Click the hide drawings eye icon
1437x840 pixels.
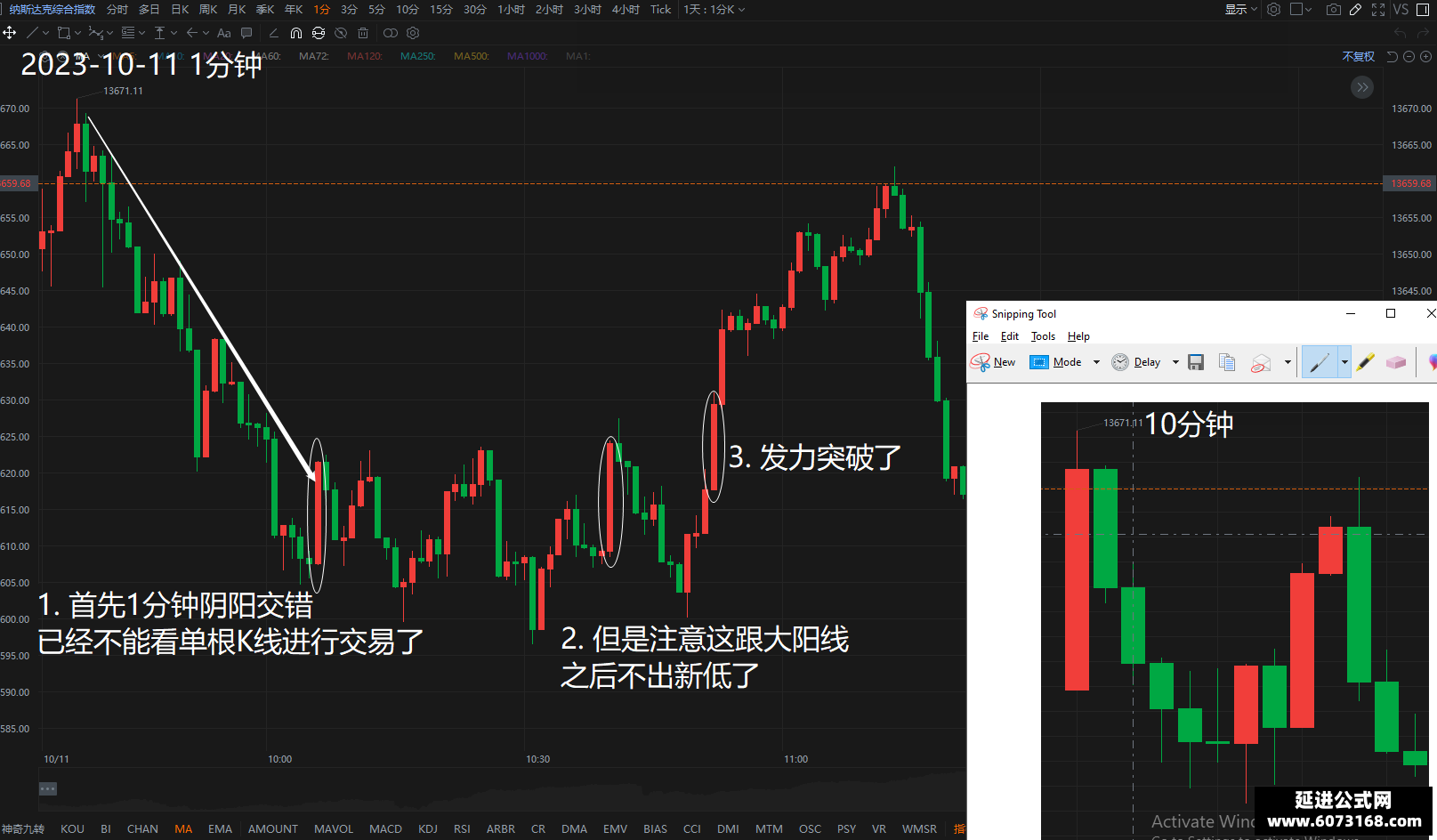(x=341, y=33)
